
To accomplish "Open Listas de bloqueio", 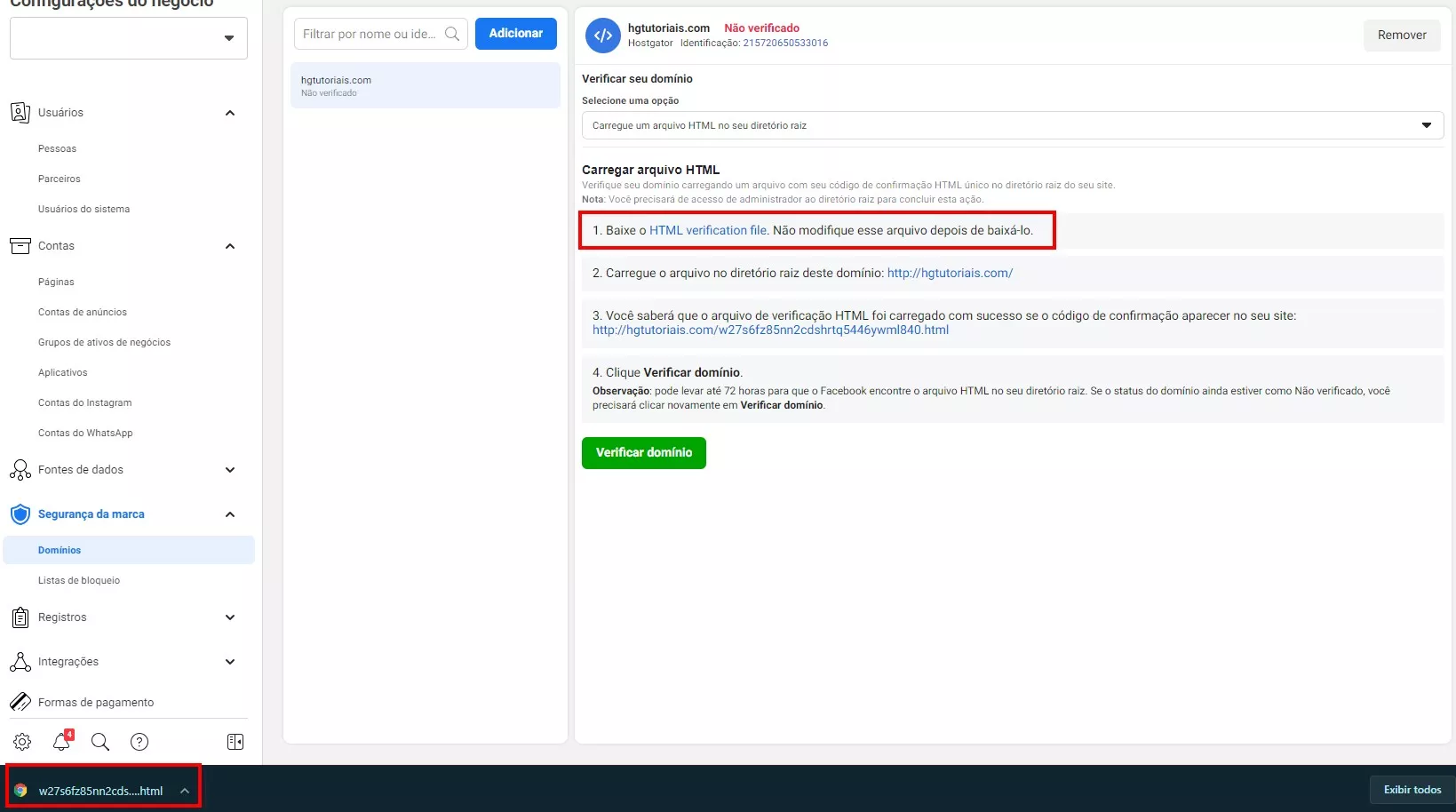I will tap(79, 580).
